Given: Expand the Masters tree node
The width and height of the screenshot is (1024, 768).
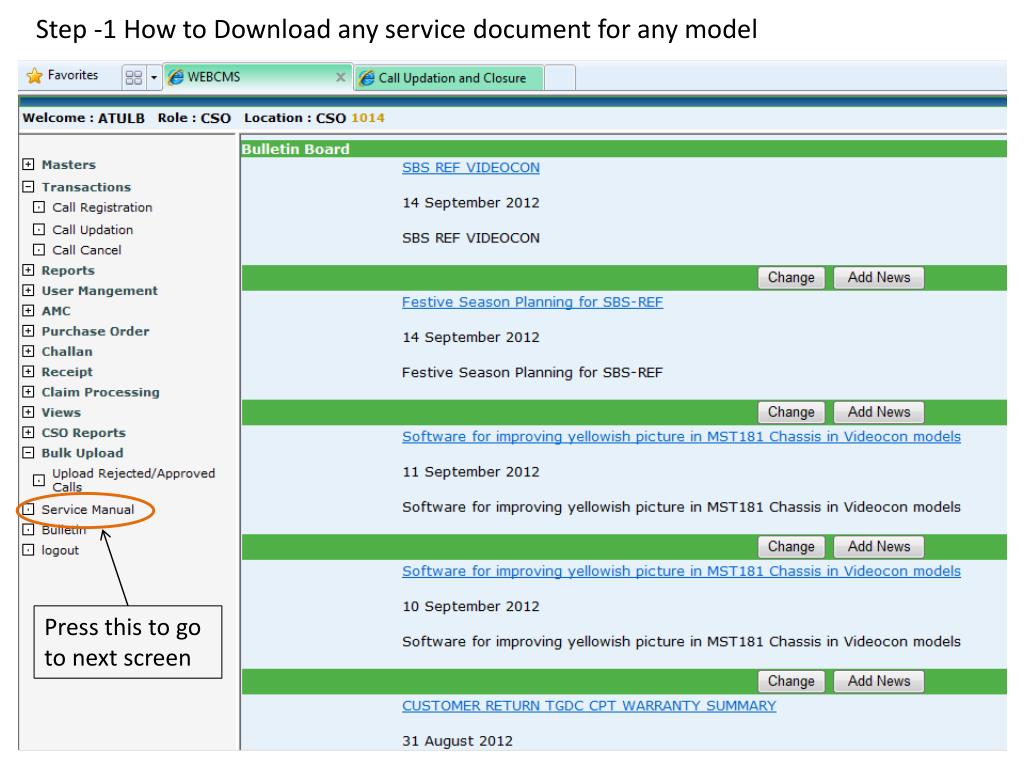Looking at the screenshot, I should [x=28, y=164].
